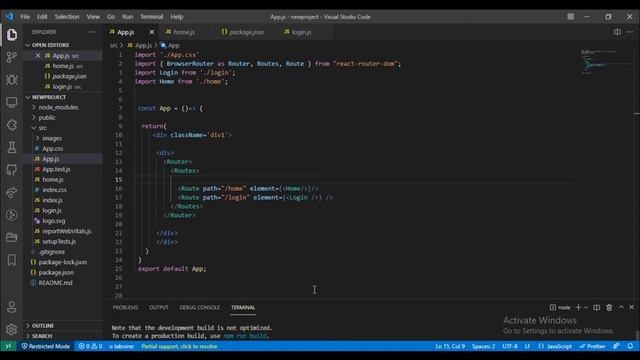Viewport: 640px width, 360px height.
Task: Open the File menu
Action: tap(25, 17)
